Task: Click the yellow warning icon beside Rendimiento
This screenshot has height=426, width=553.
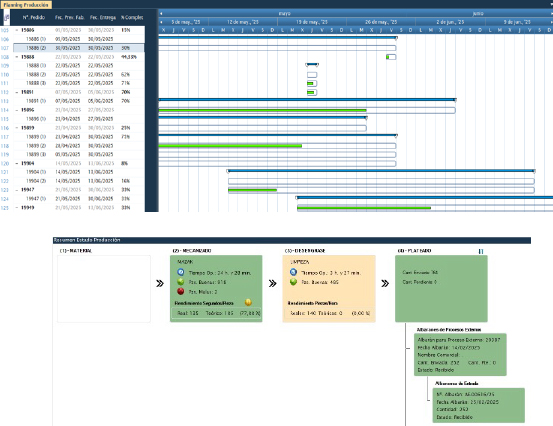Action: click(x=248, y=303)
